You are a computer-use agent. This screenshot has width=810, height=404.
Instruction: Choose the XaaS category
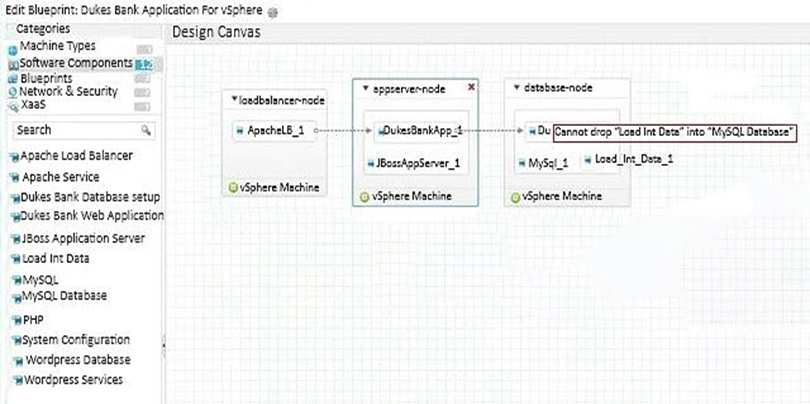click(x=34, y=104)
